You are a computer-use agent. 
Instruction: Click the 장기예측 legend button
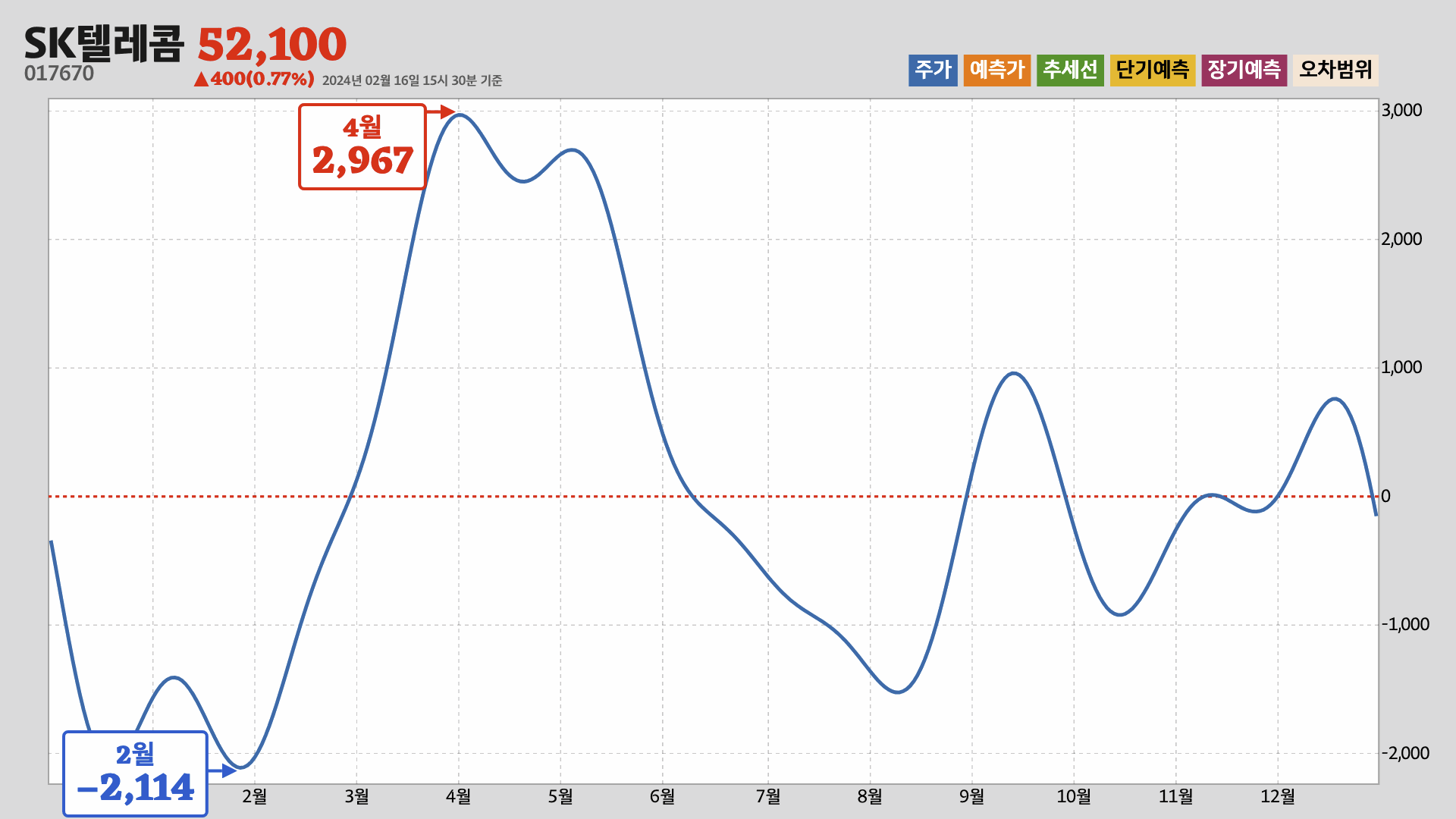pyautogui.click(x=1244, y=71)
